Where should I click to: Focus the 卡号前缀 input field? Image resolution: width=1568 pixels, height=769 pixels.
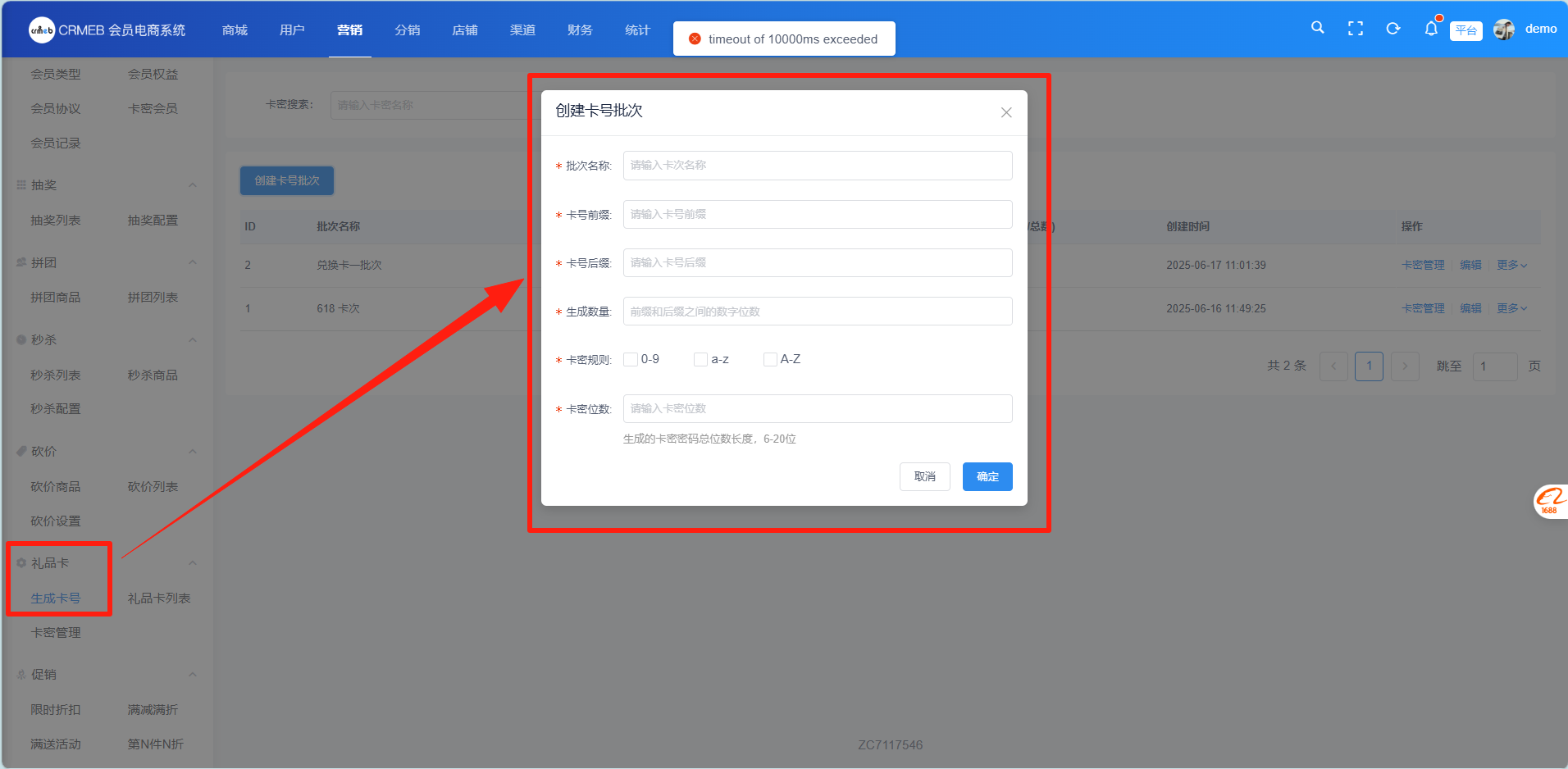click(818, 214)
